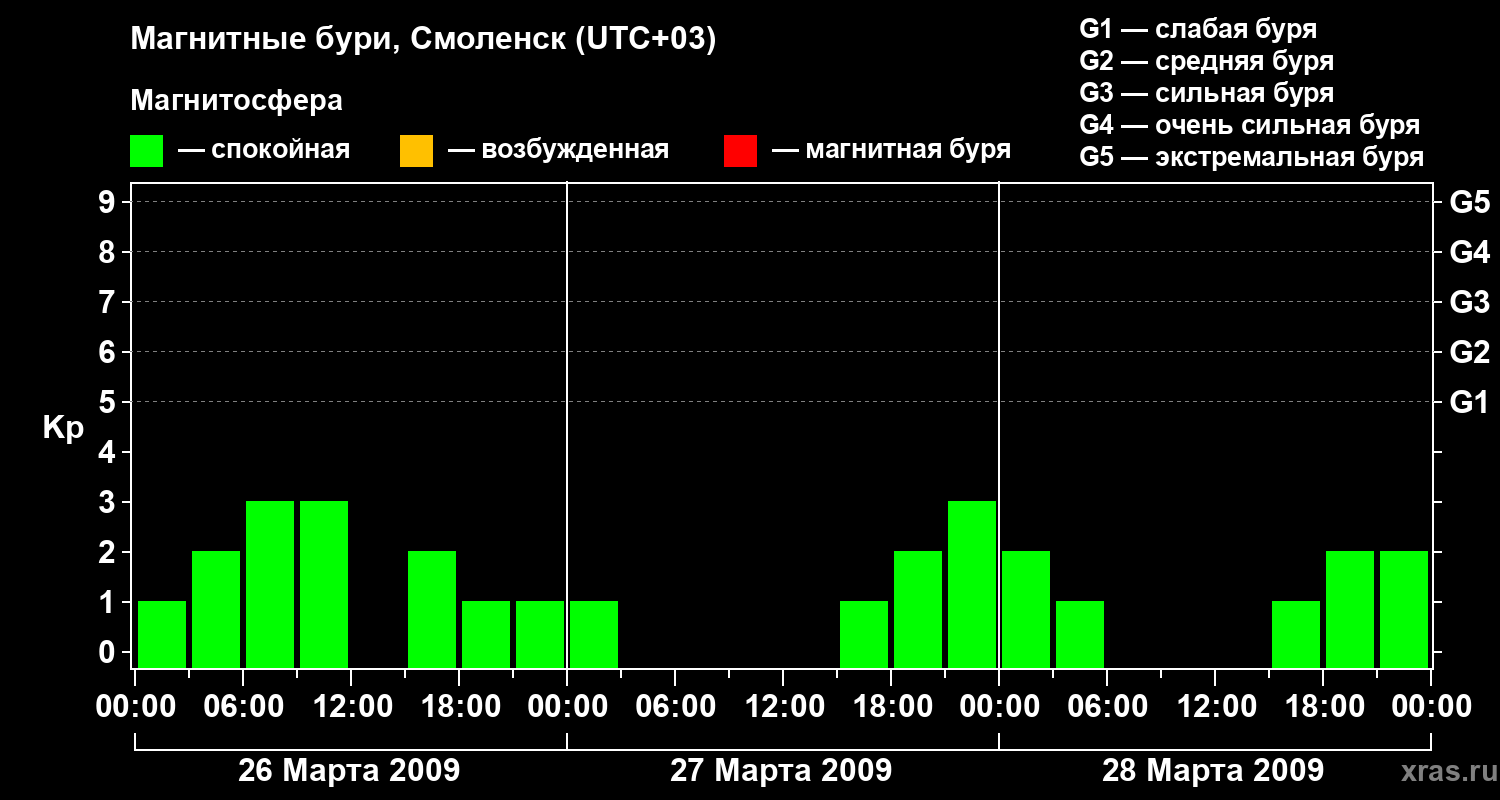Click the 28 March Kp 1 bar for 15:00–18:00
1500x800 pixels.
(1296, 634)
